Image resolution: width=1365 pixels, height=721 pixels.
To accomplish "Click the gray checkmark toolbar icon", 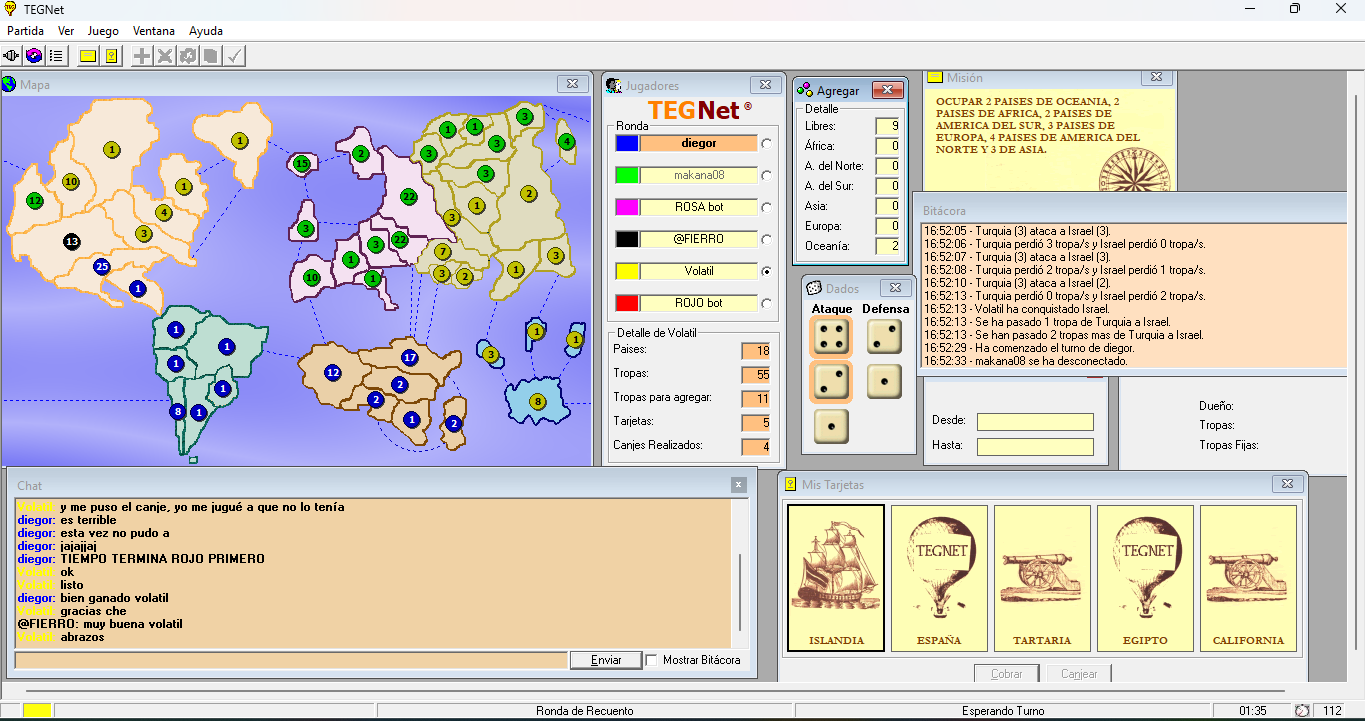I will (x=235, y=56).
